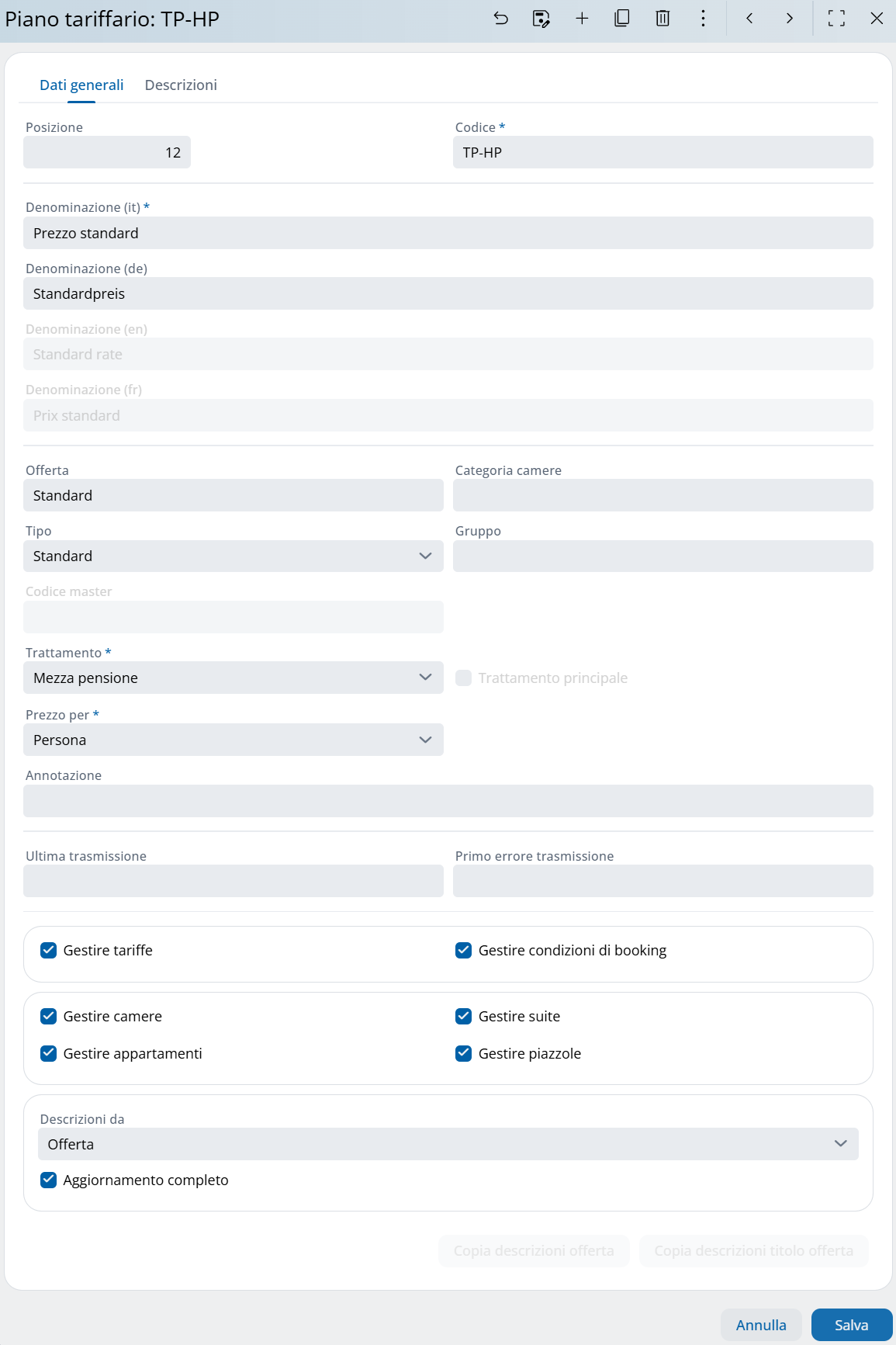Add a new rate plan with plus icon
This screenshot has width=896, height=1345.
(x=582, y=19)
